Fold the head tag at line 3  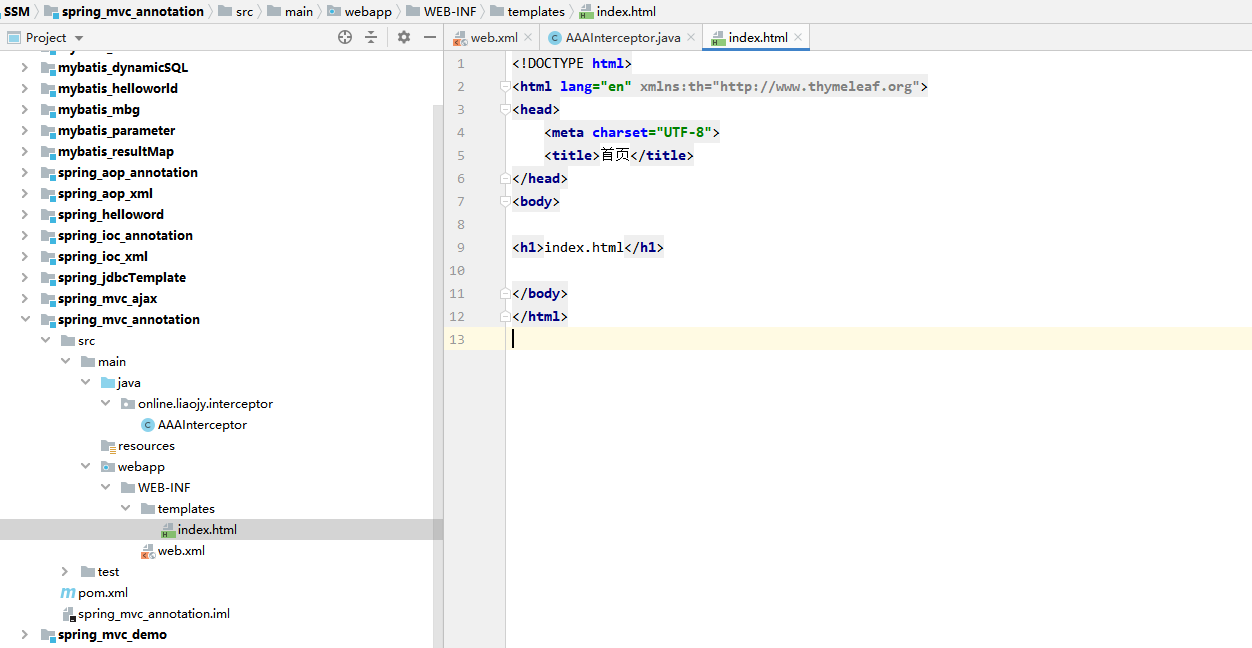[505, 110]
